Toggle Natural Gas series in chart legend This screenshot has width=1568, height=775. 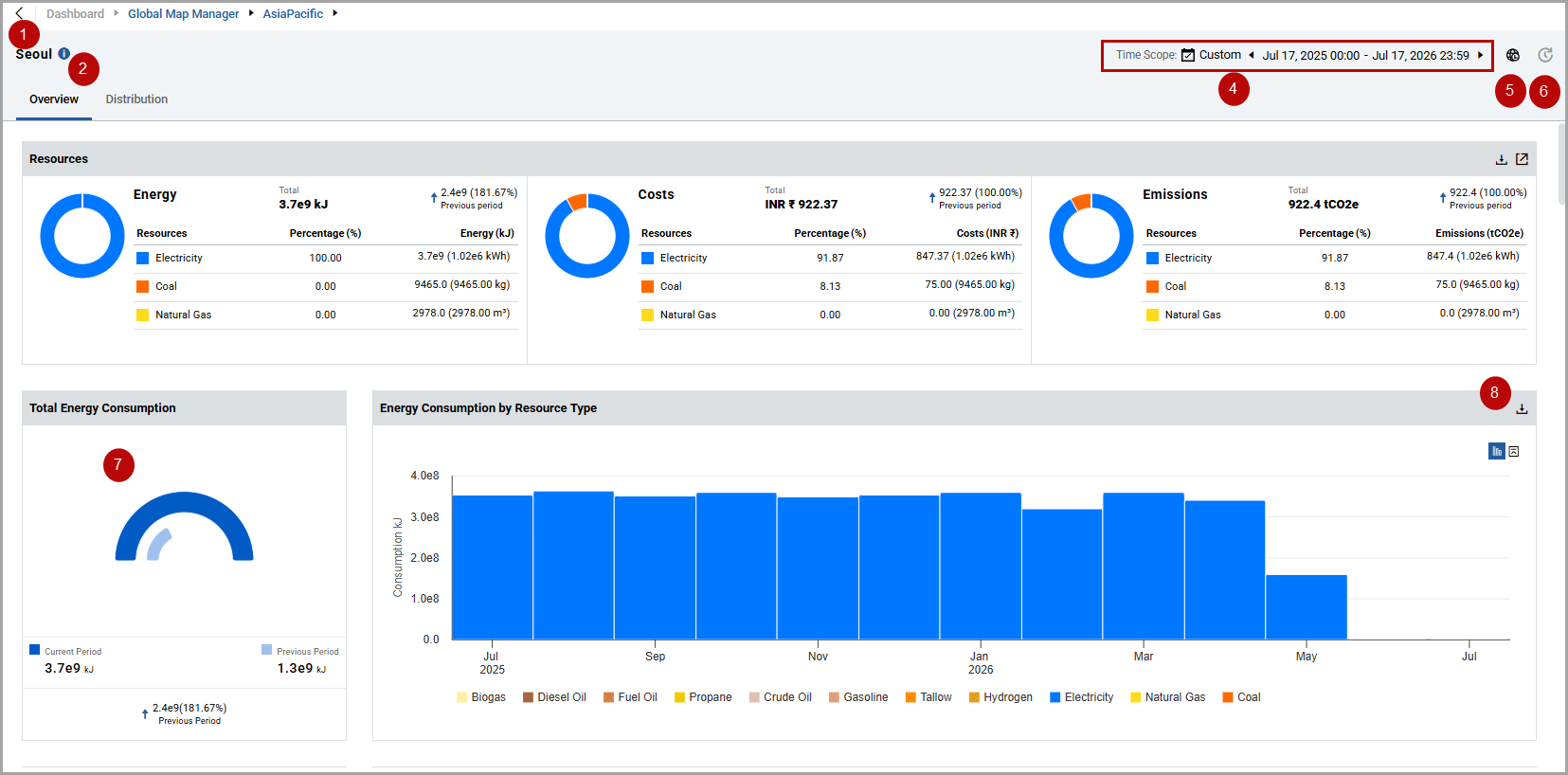[x=1167, y=697]
